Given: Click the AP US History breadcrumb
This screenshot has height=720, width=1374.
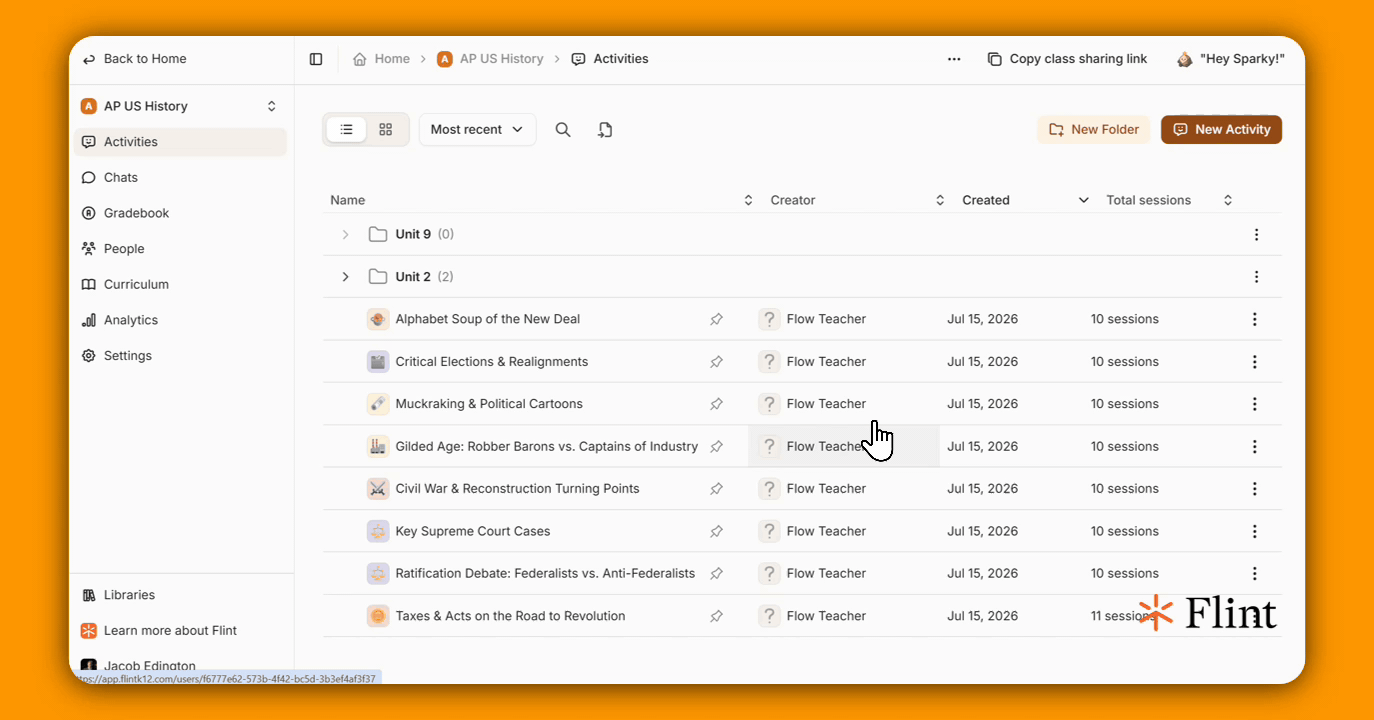Looking at the screenshot, I should tap(490, 59).
